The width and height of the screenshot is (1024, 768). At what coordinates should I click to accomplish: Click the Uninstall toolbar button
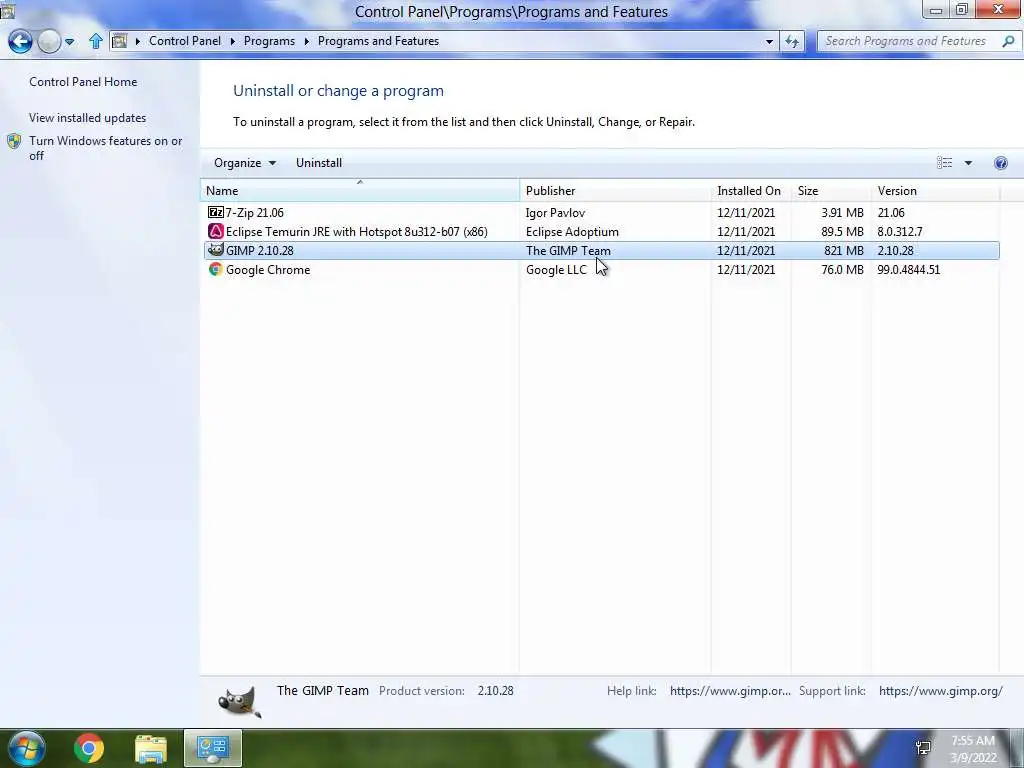[319, 163]
